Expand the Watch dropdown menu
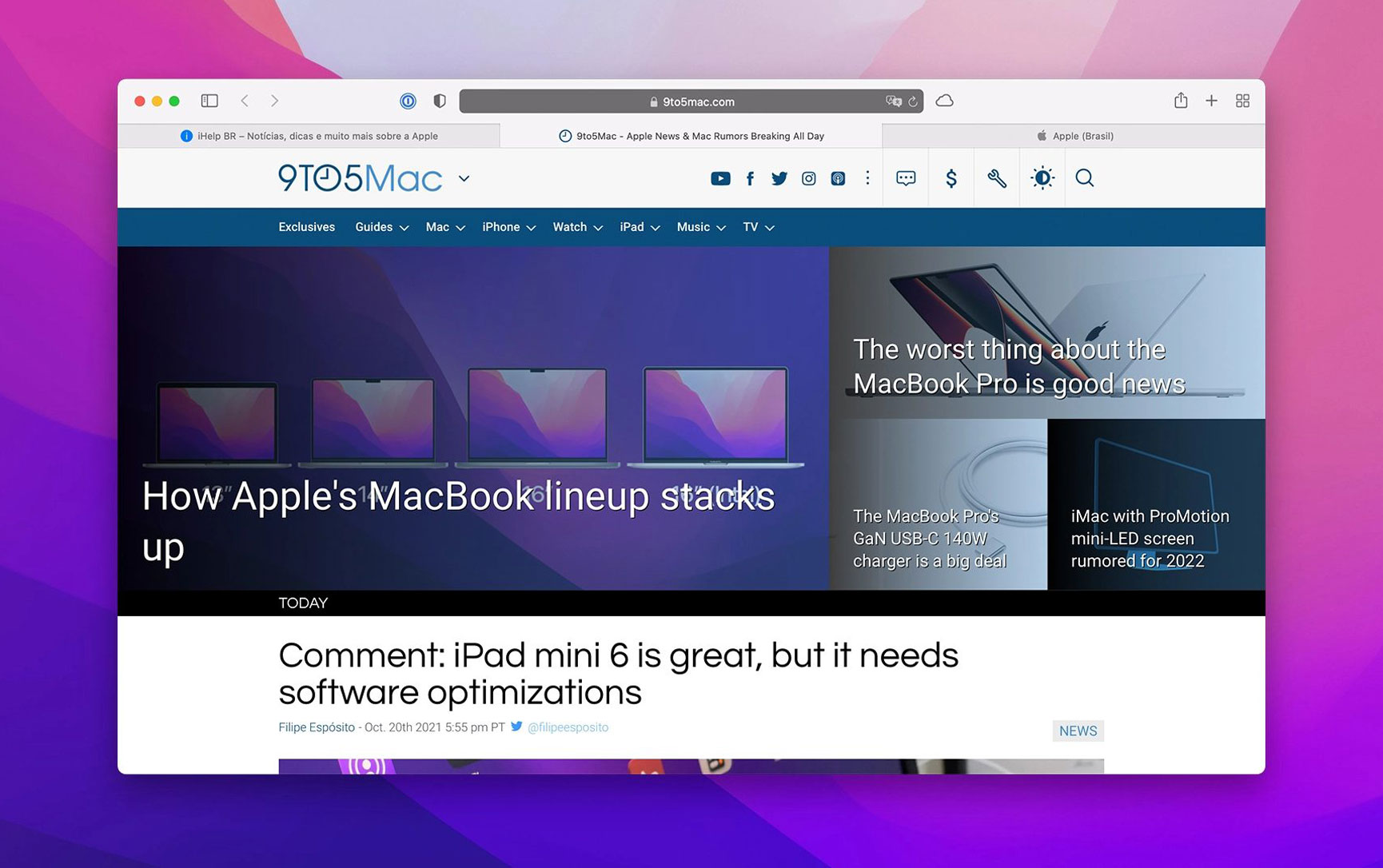The width and height of the screenshot is (1383, 868). [578, 227]
